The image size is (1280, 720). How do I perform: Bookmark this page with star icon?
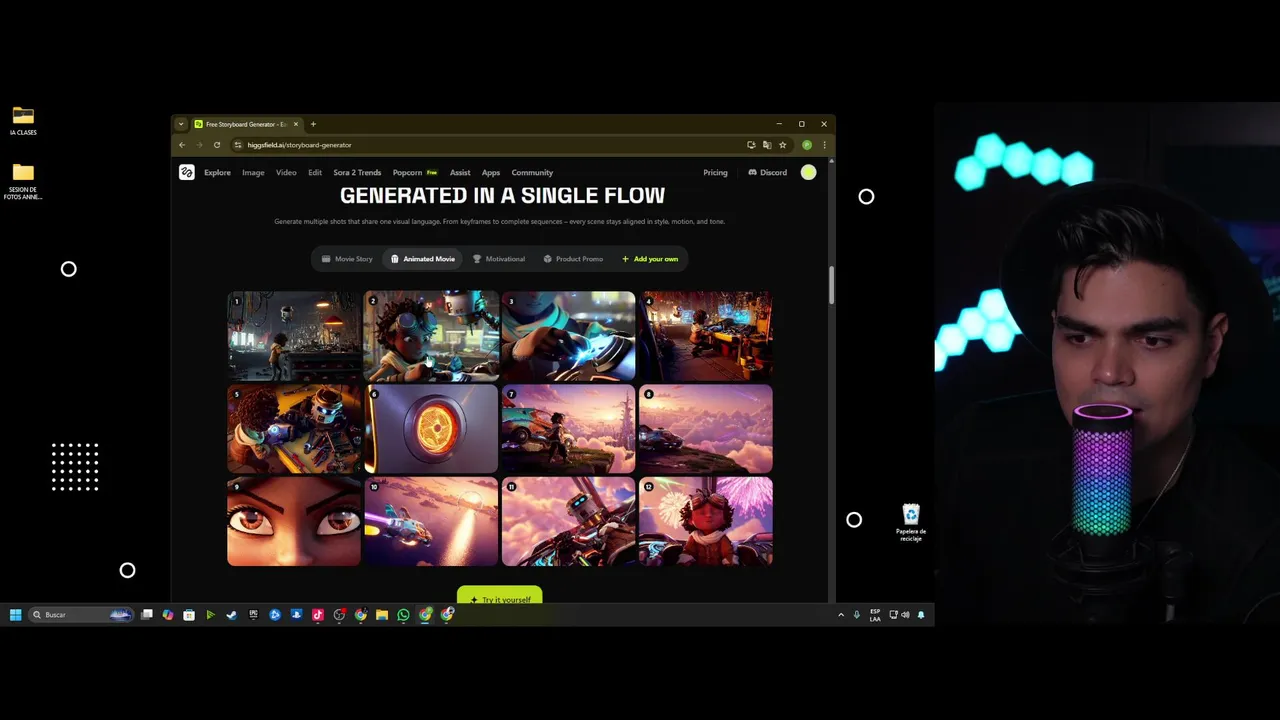point(783,145)
